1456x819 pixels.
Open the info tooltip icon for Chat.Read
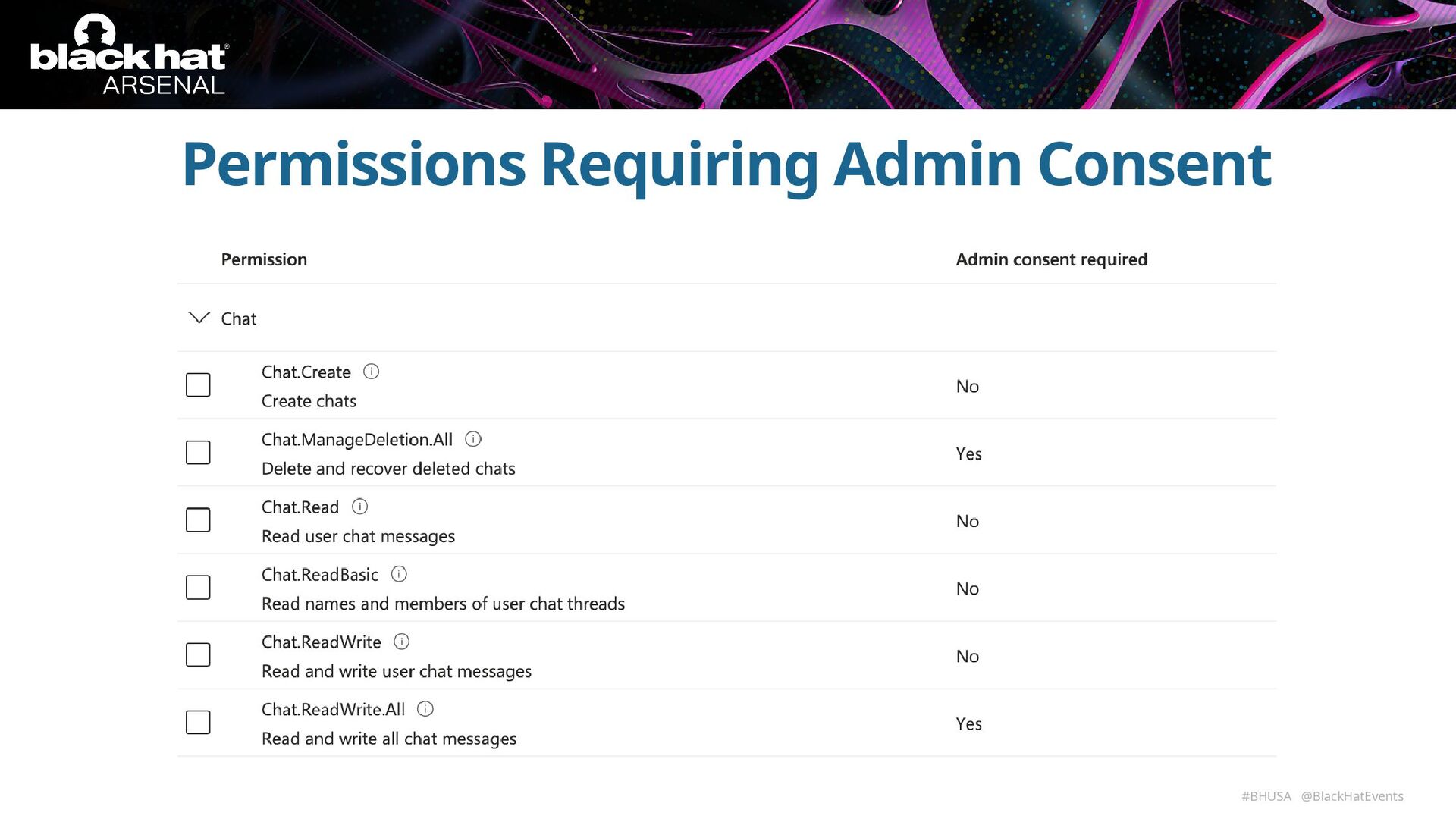(360, 507)
